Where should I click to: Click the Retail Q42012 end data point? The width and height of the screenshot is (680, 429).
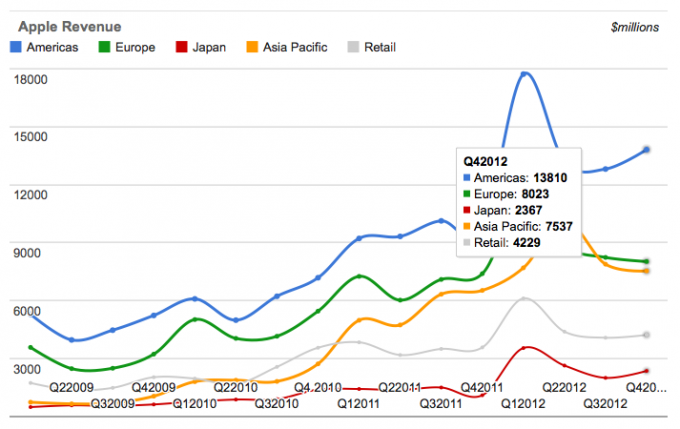pyautogui.click(x=647, y=335)
